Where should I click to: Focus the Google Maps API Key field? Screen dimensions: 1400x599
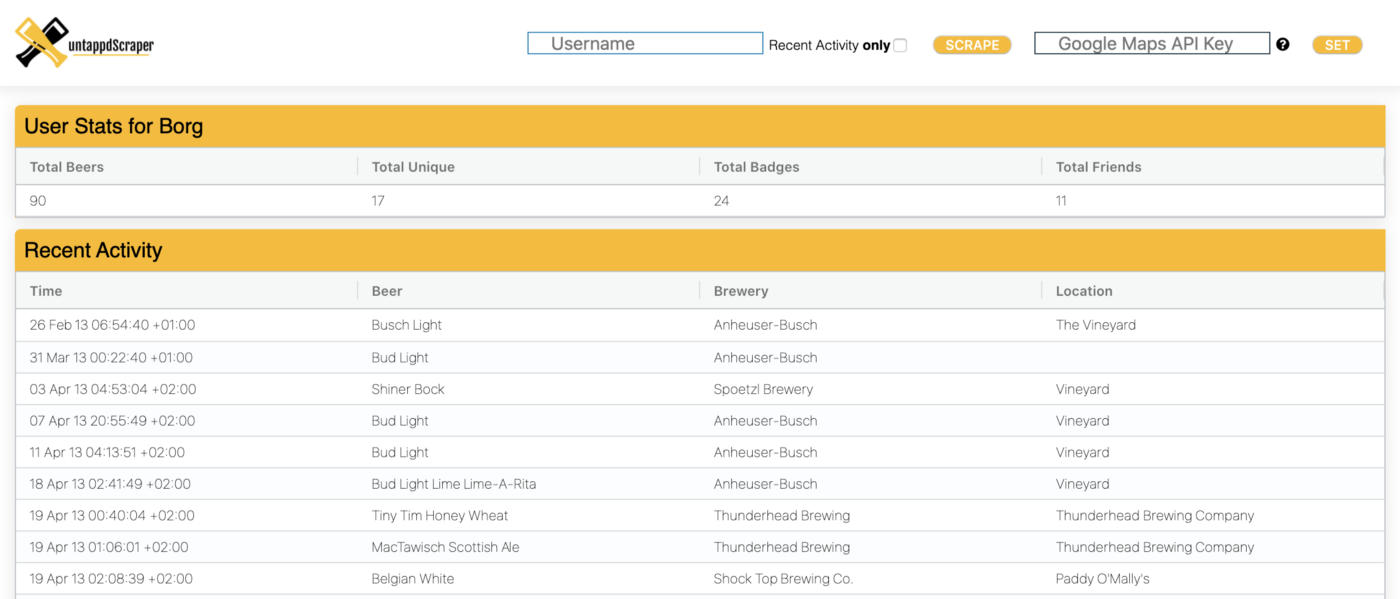pos(1152,44)
